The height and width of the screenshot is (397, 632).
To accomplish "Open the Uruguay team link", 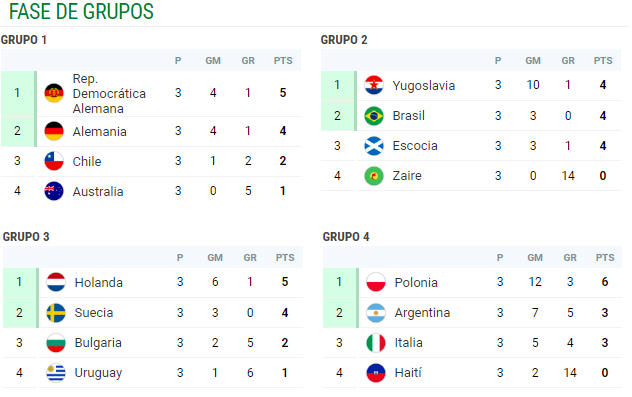I will point(98,373).
